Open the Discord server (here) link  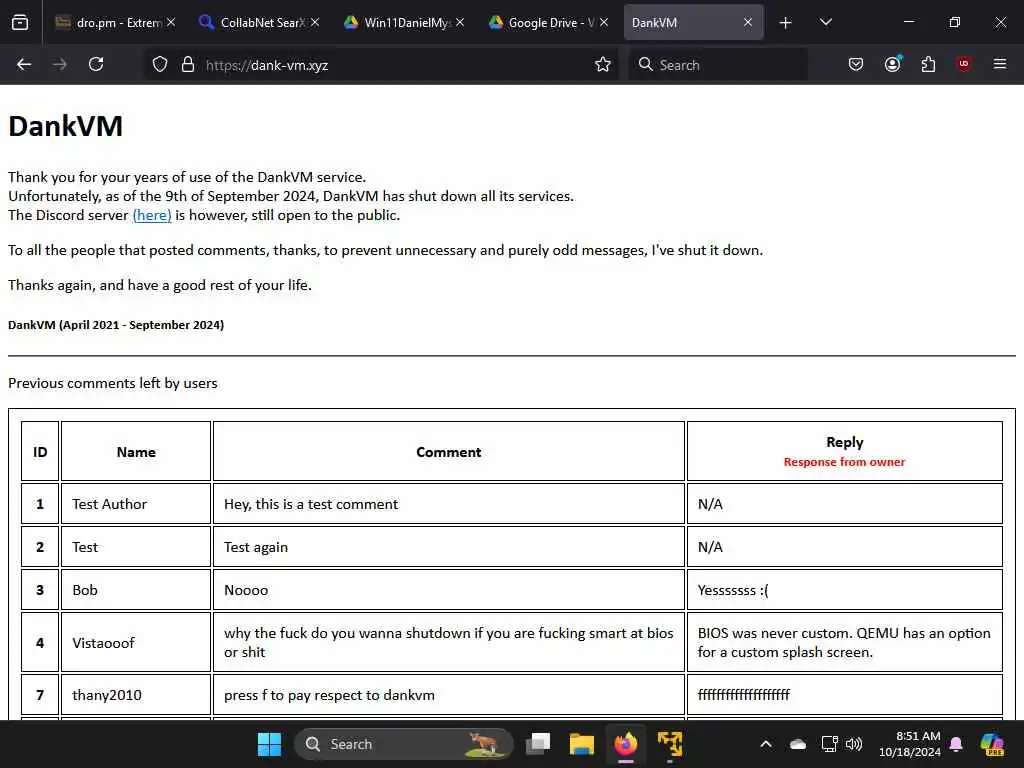152,216
